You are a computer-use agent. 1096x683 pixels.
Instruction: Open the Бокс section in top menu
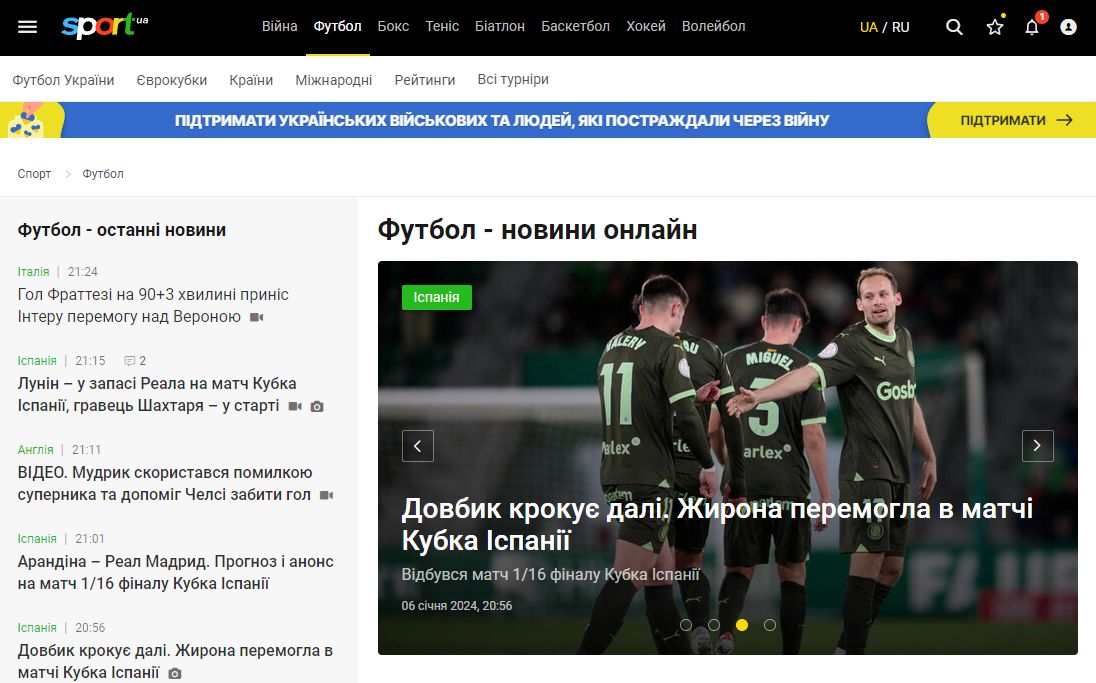point(393,26)
